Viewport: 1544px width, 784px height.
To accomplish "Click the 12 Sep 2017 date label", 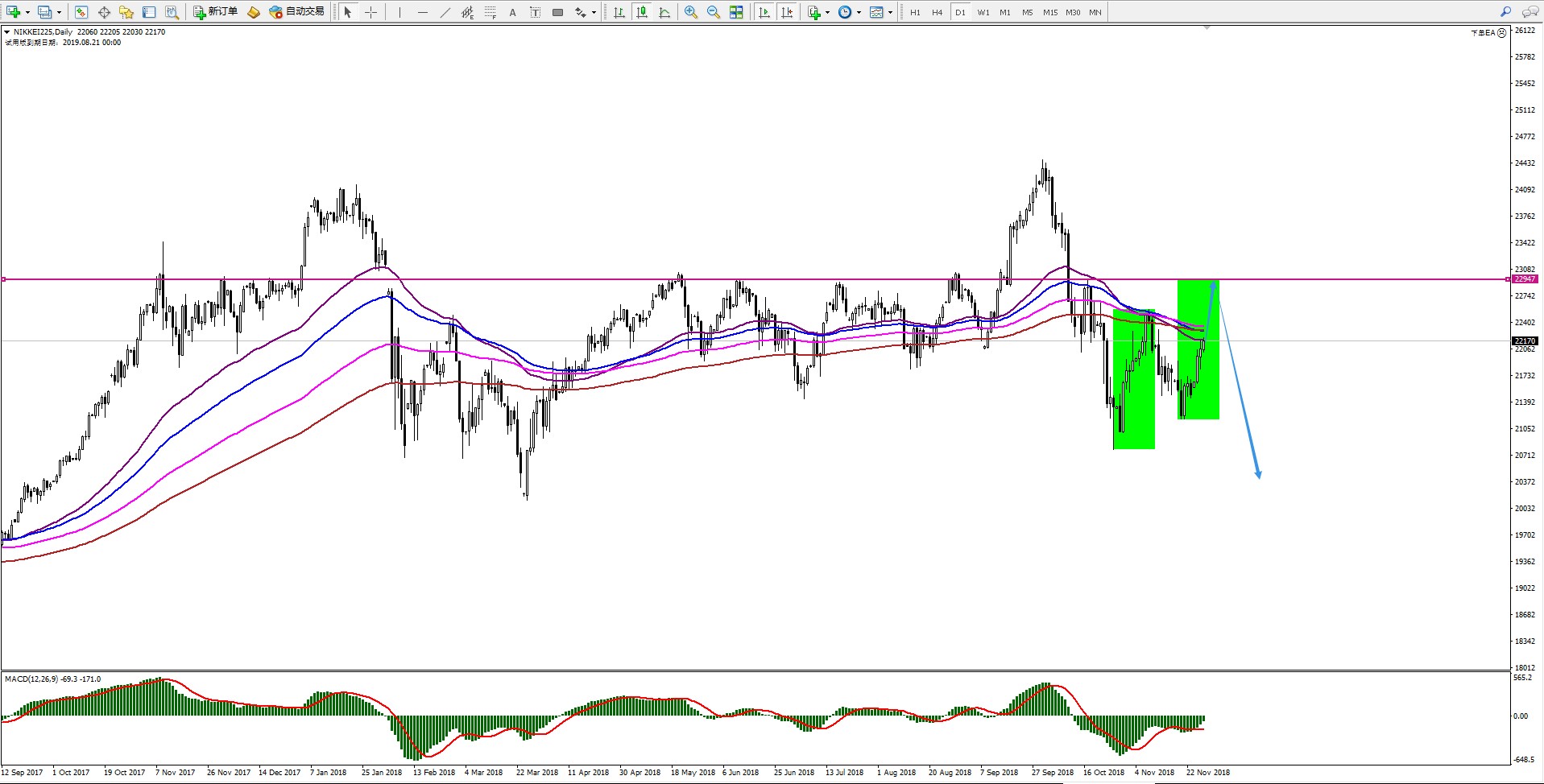I will point(22,773).
